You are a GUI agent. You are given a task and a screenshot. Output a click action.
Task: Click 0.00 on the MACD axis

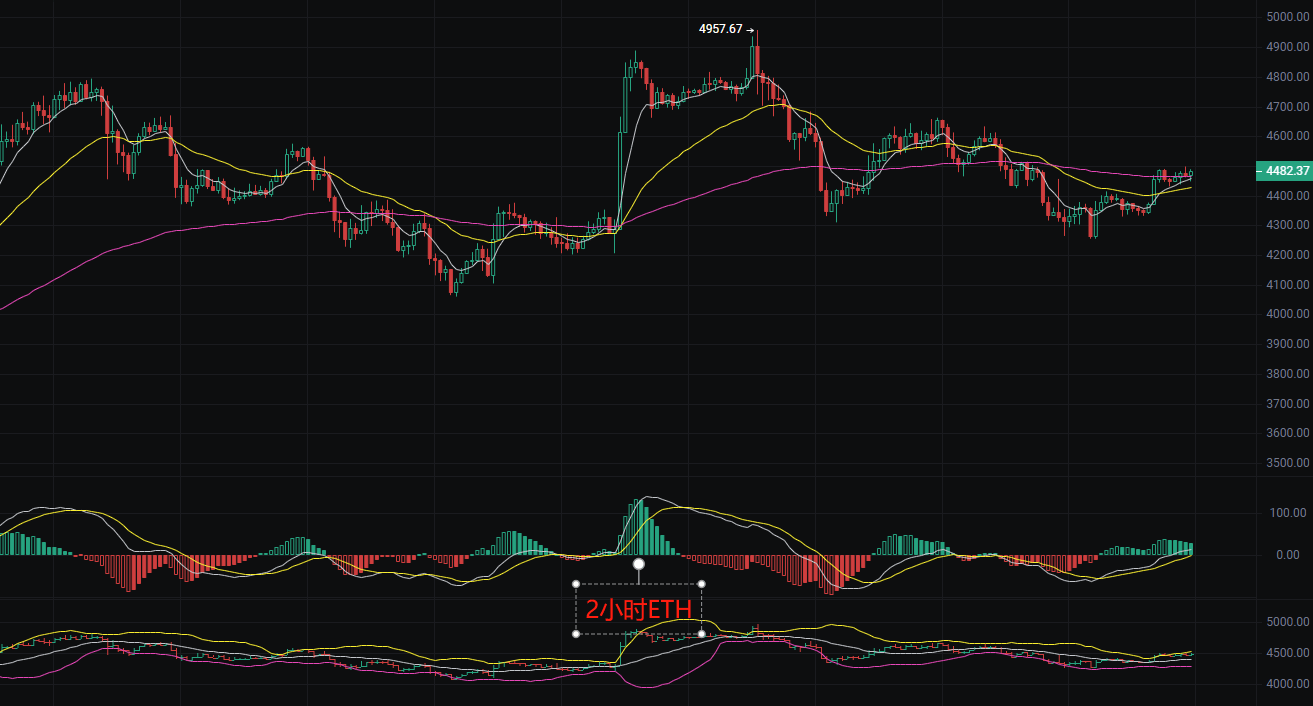pyautogui.click(x=1288, y=555)
